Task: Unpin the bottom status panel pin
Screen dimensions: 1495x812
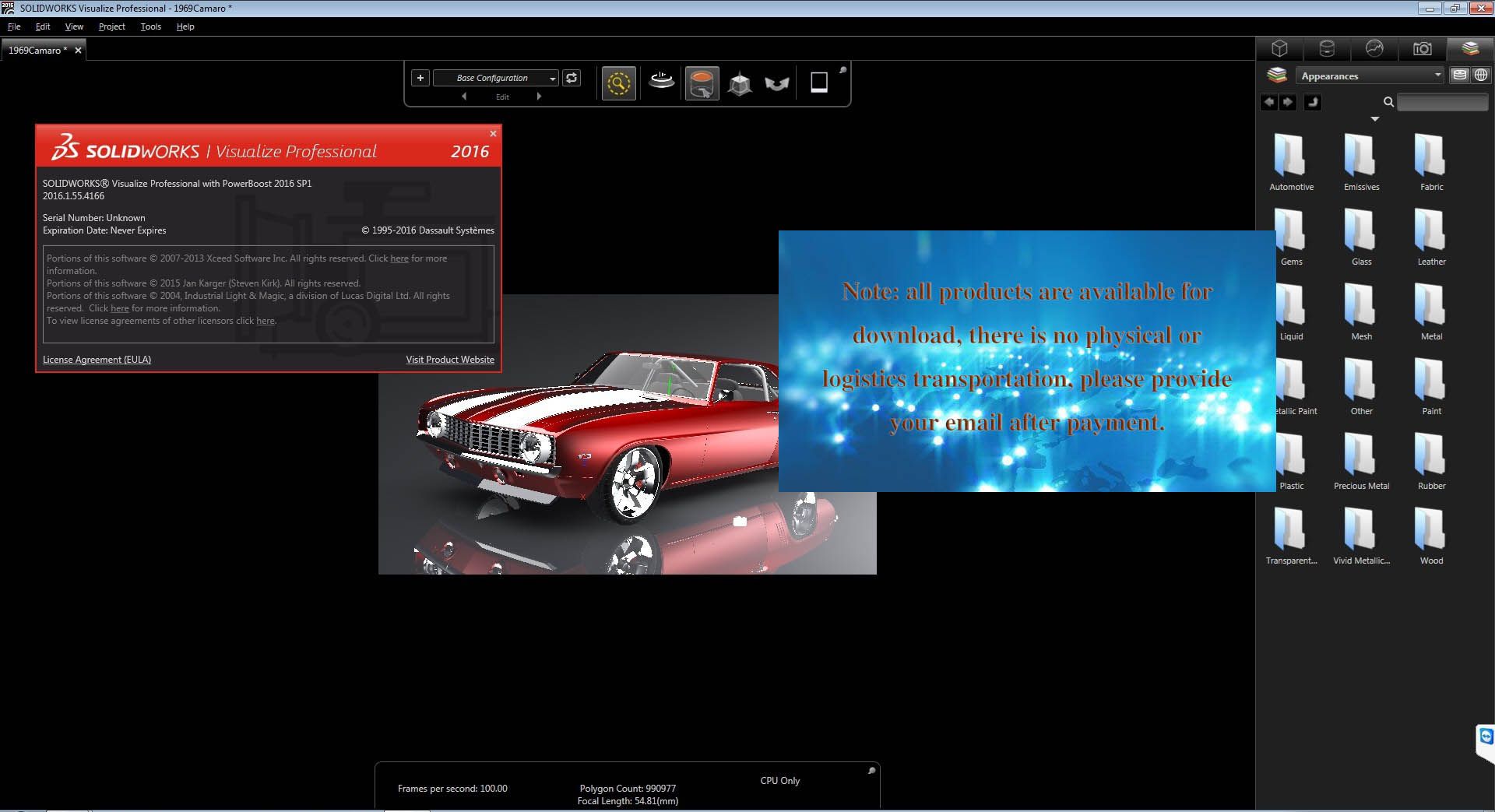Action: (871, 771)
